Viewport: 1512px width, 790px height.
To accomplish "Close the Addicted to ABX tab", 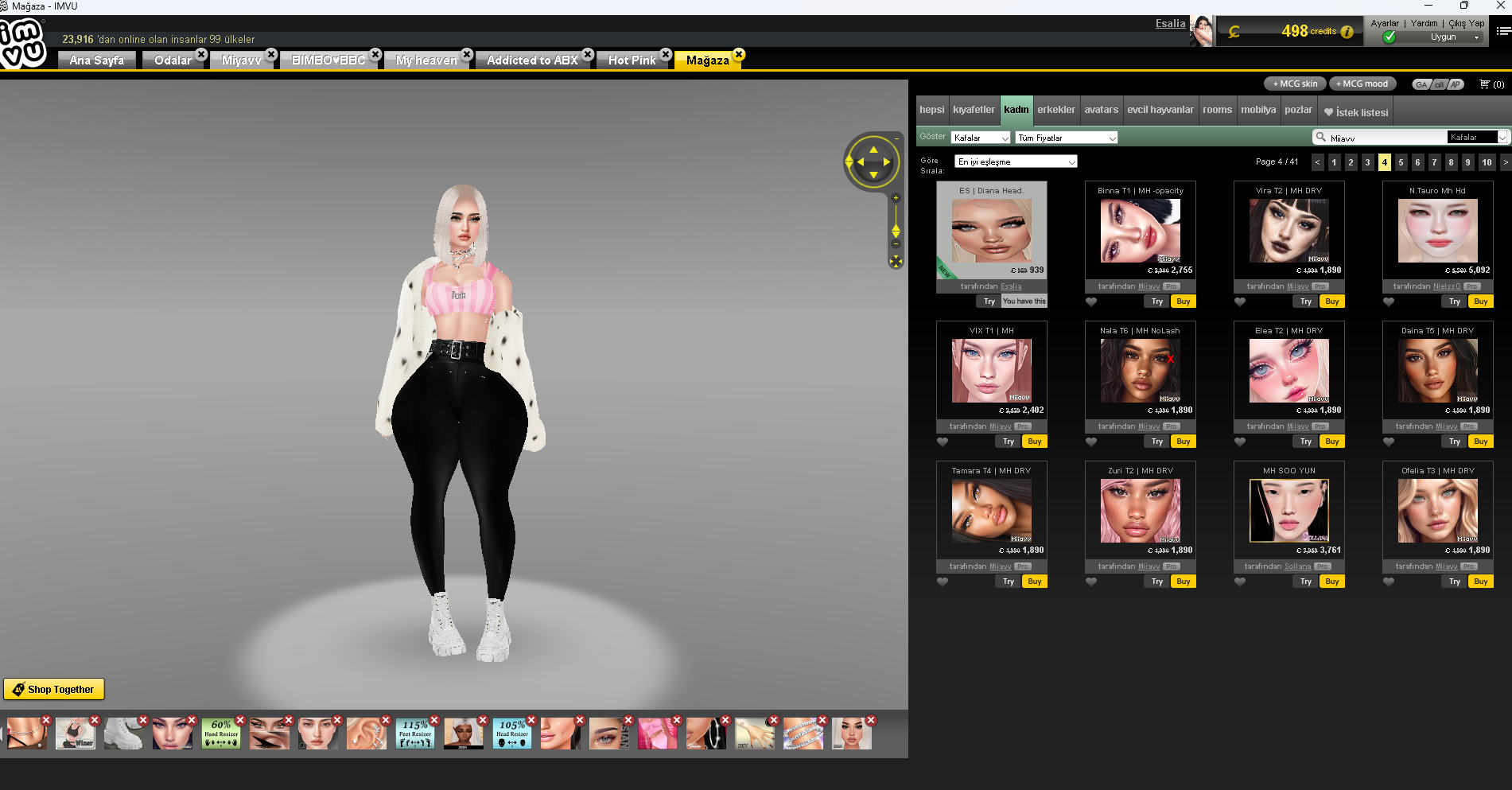I will pos(588,54).
